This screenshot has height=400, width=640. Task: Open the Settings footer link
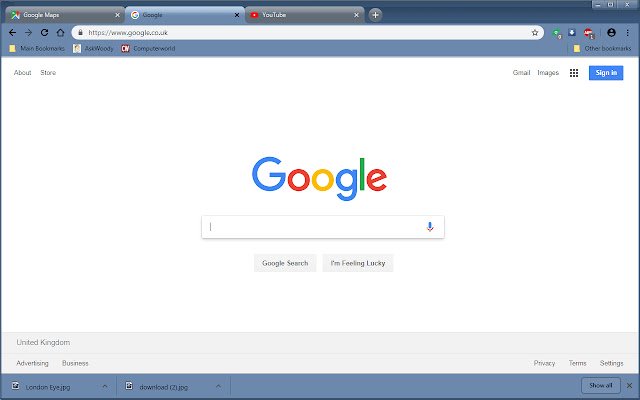coord(611,363)
